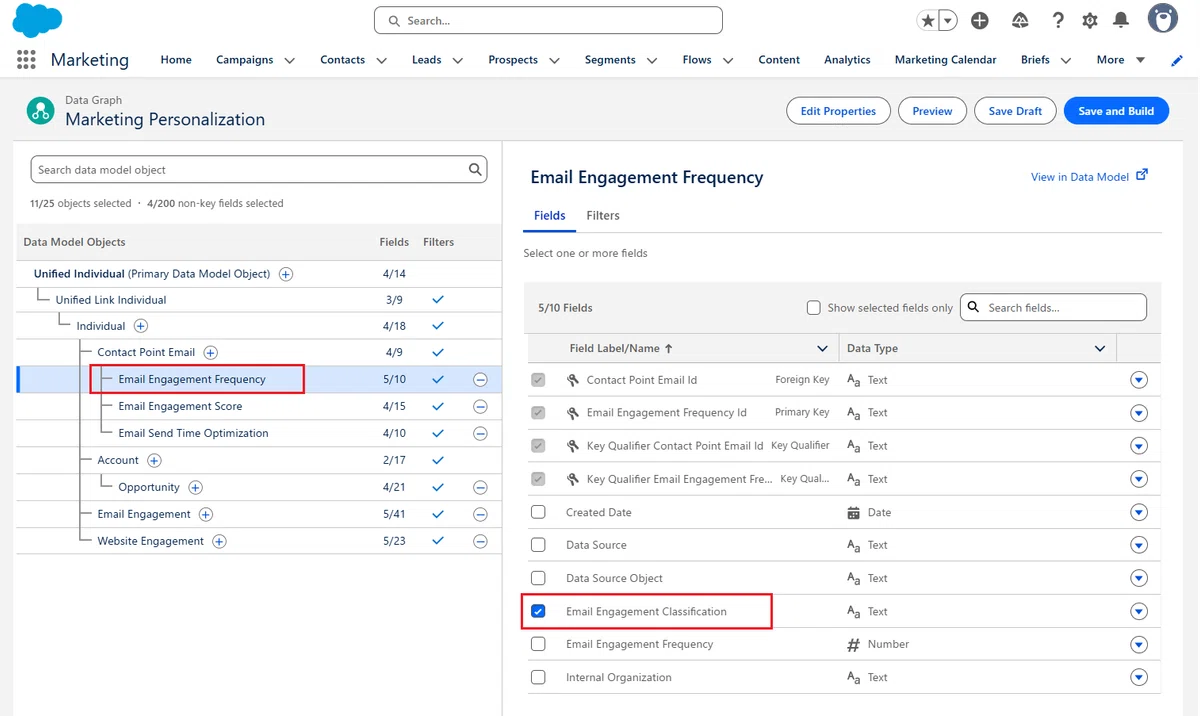Click the external link icon by View in Data Model
Screen dimensions: 1200x716
point(1142,175)
